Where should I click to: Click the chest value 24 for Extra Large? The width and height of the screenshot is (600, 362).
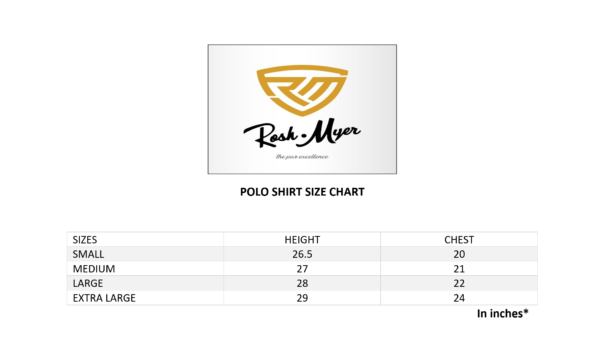tap(459, 298)
